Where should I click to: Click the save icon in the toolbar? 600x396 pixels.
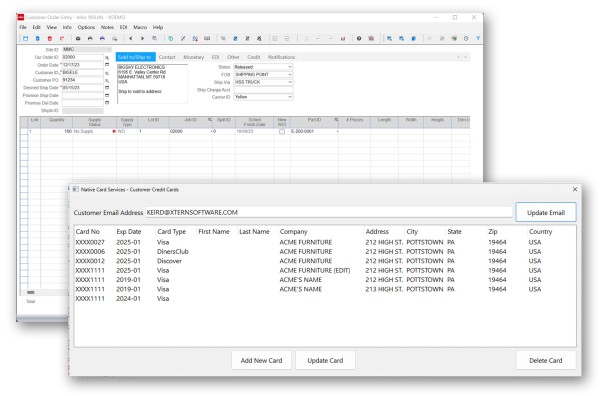click(x=25, y=39)
